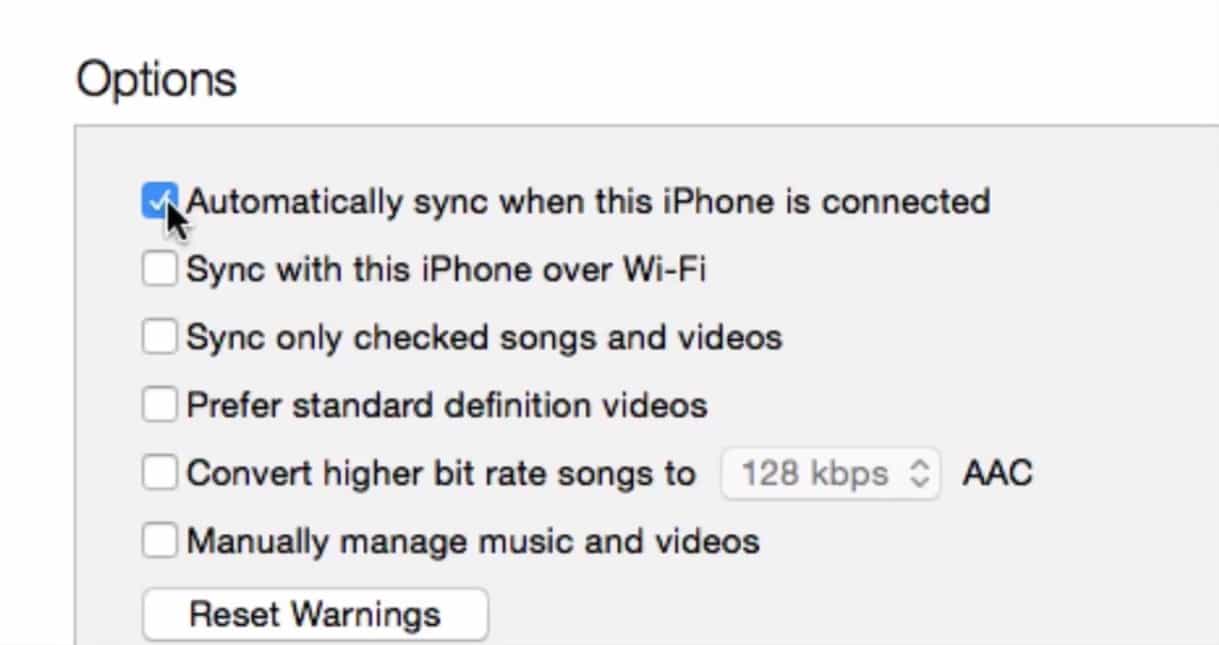Enable the Sync over Wi-Fi checkbox
Screen dimensions: 1219x645
159,269
